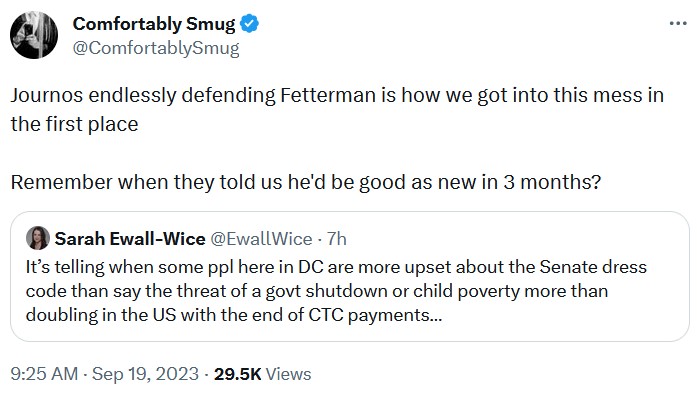The height and width of the screenshot is (395, 697).
Task: Open Comfortably Smug's profile picture
Action: (34, 35)
